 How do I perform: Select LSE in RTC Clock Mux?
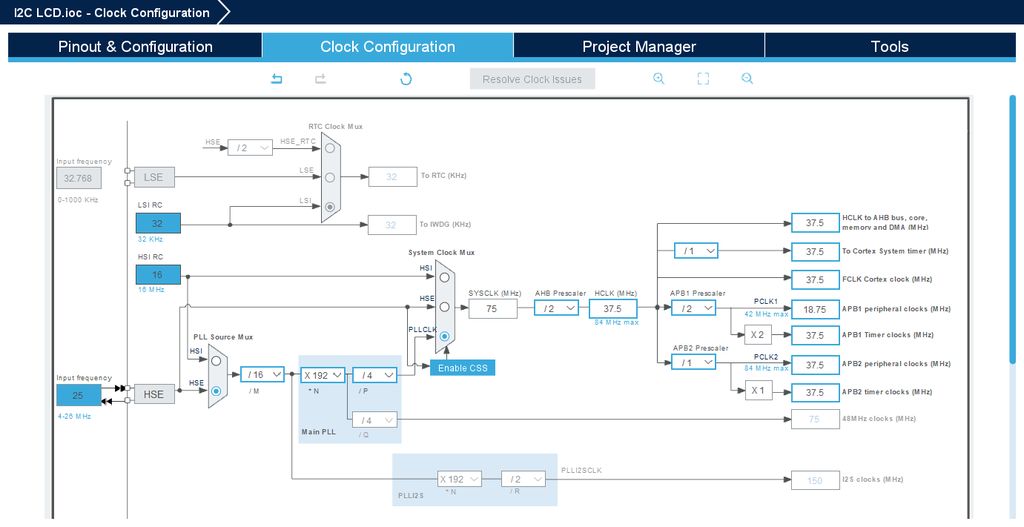click(x=330, y=177)
